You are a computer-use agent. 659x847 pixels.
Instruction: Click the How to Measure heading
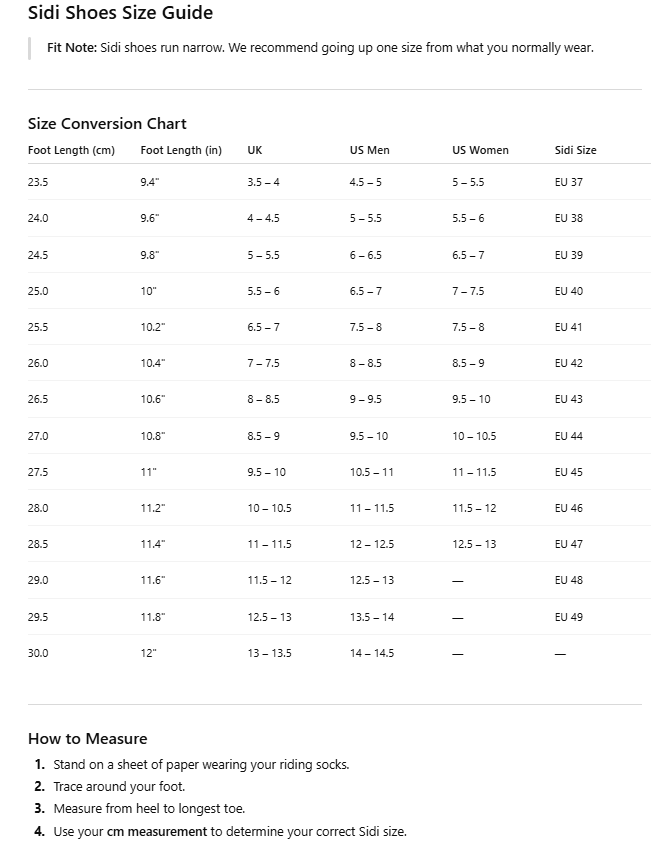[x=87, y=739]
